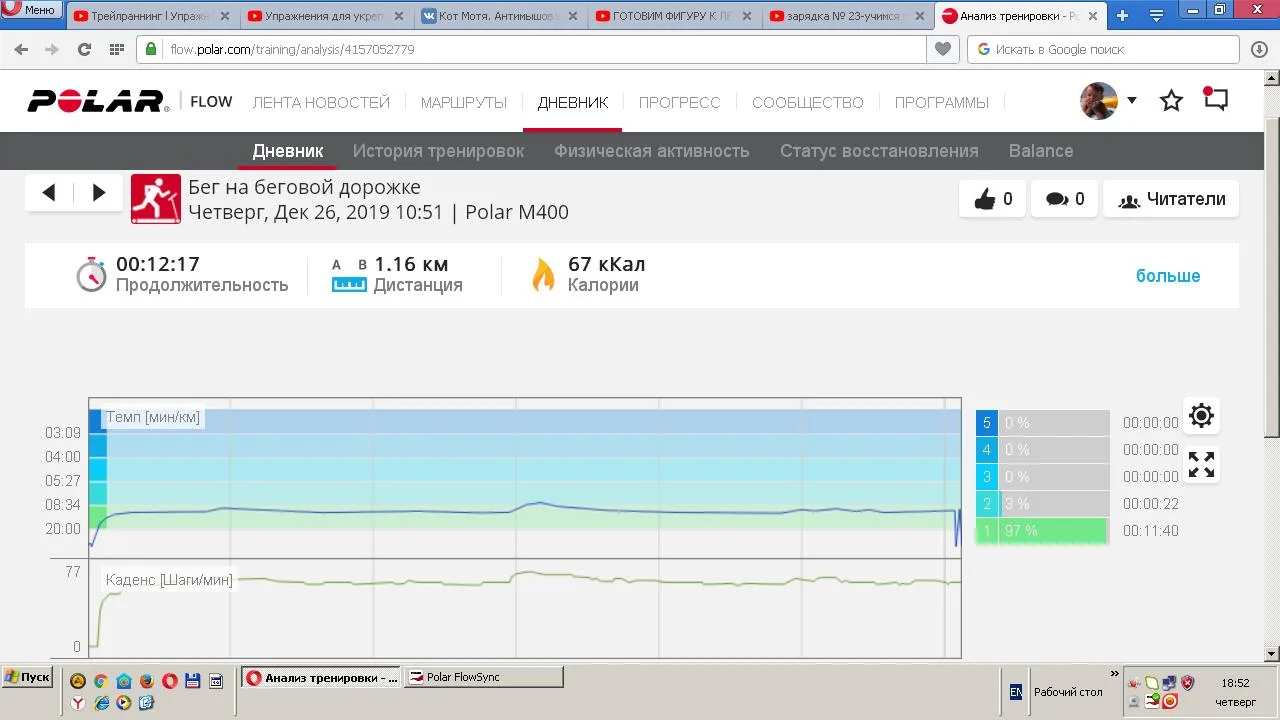Click the floppy disk quick launch icon
The height and width of the screenshot is (720, 1280).
[x=193, y=680]
